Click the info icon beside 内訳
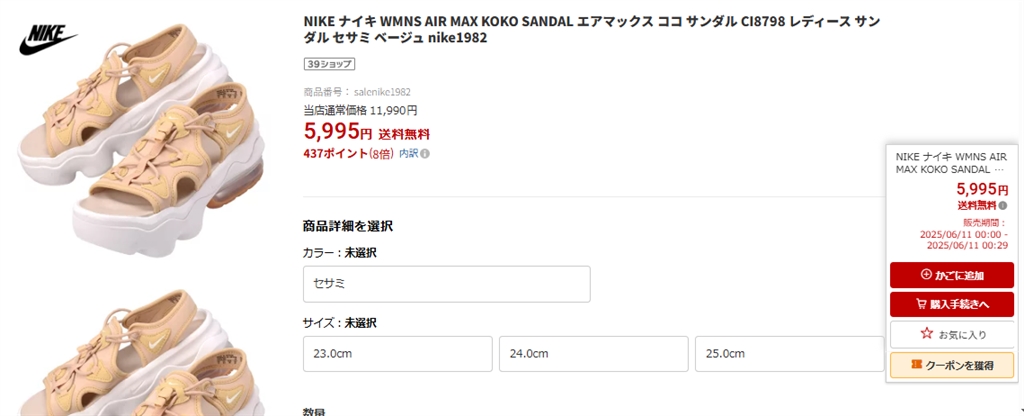 [x=425, y=154]
